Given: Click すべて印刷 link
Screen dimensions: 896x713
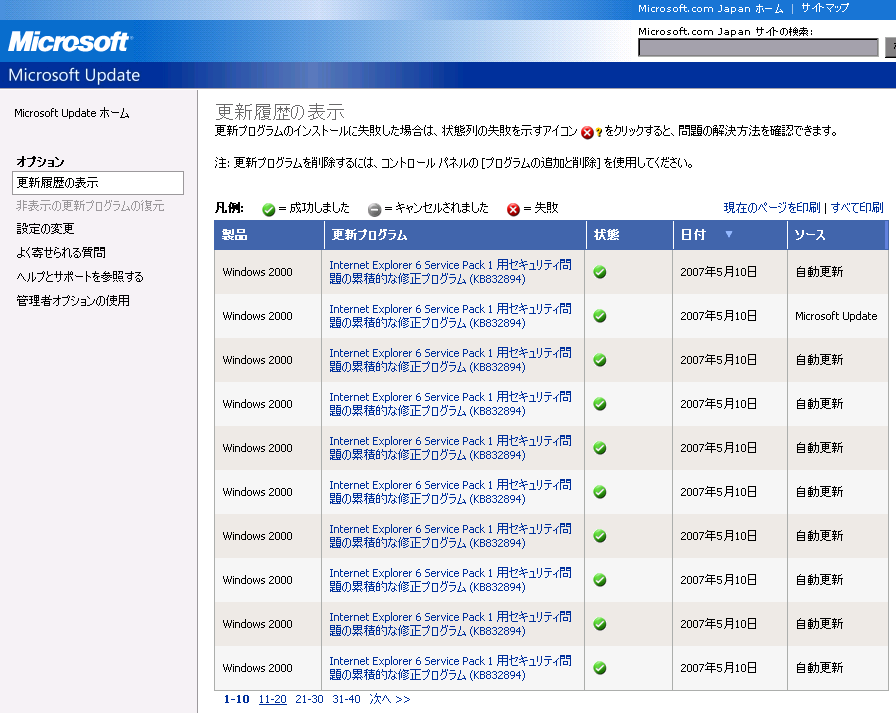Looking at the screenshot, I should [x=857, y=208].
